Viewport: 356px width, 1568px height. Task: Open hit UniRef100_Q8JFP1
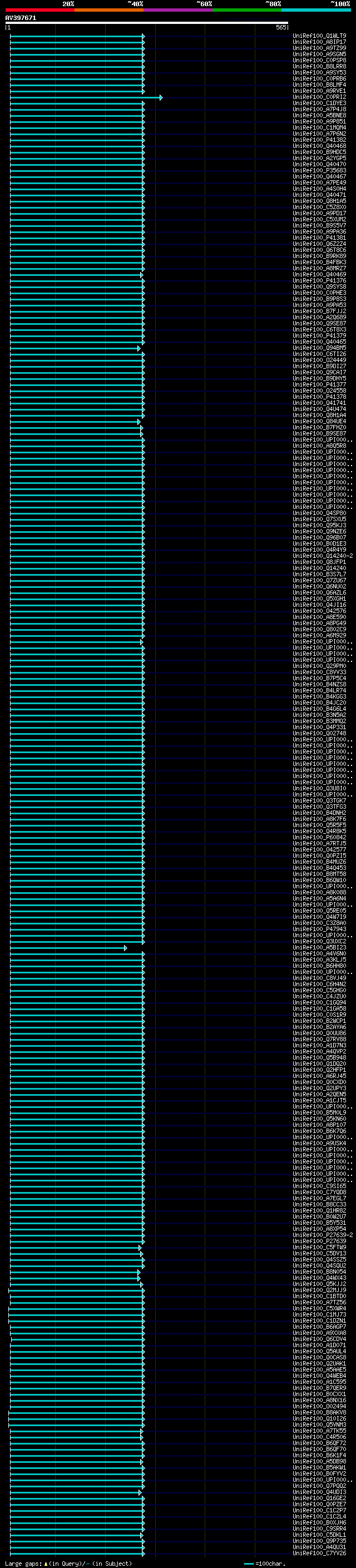319,562
